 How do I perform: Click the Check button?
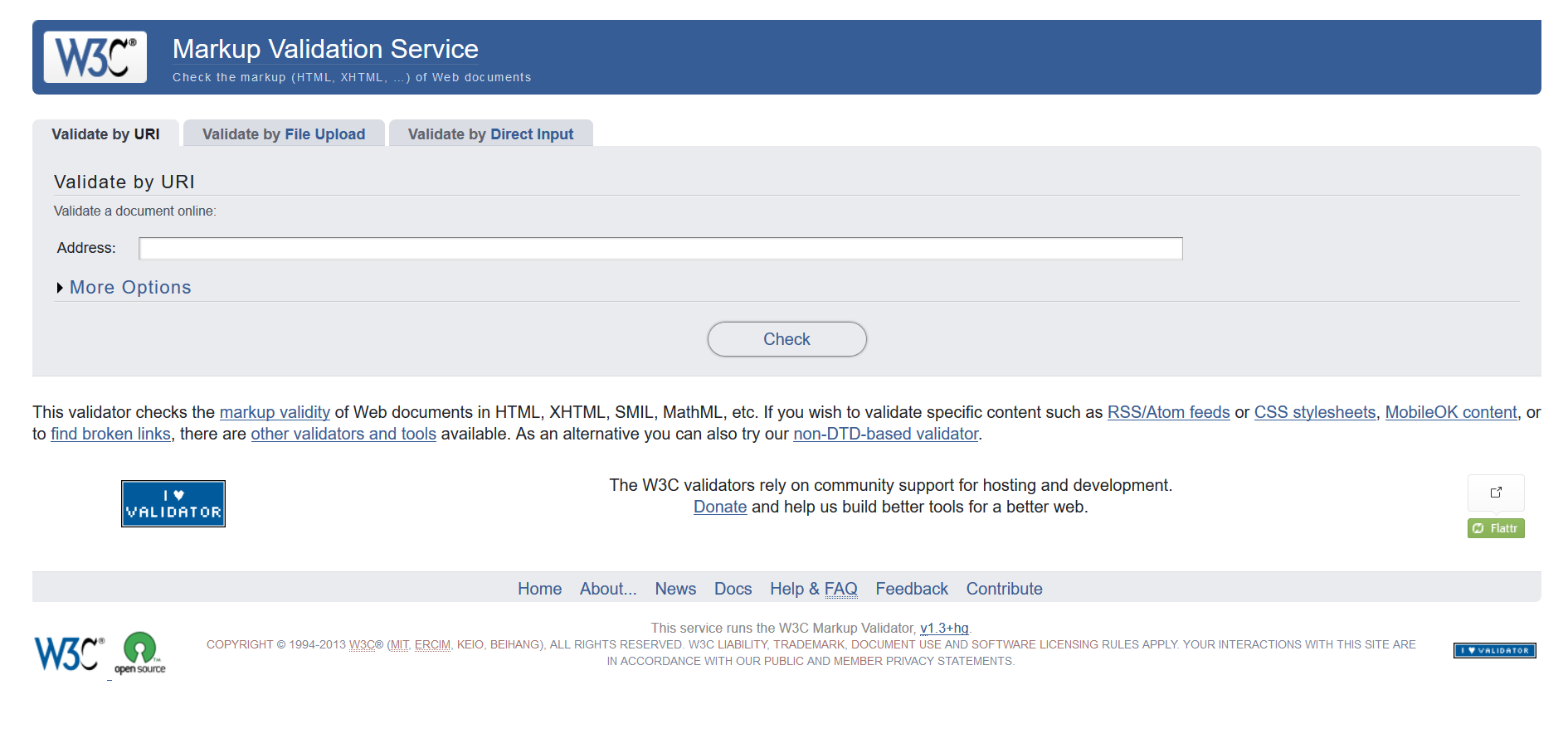click(786, 339)
